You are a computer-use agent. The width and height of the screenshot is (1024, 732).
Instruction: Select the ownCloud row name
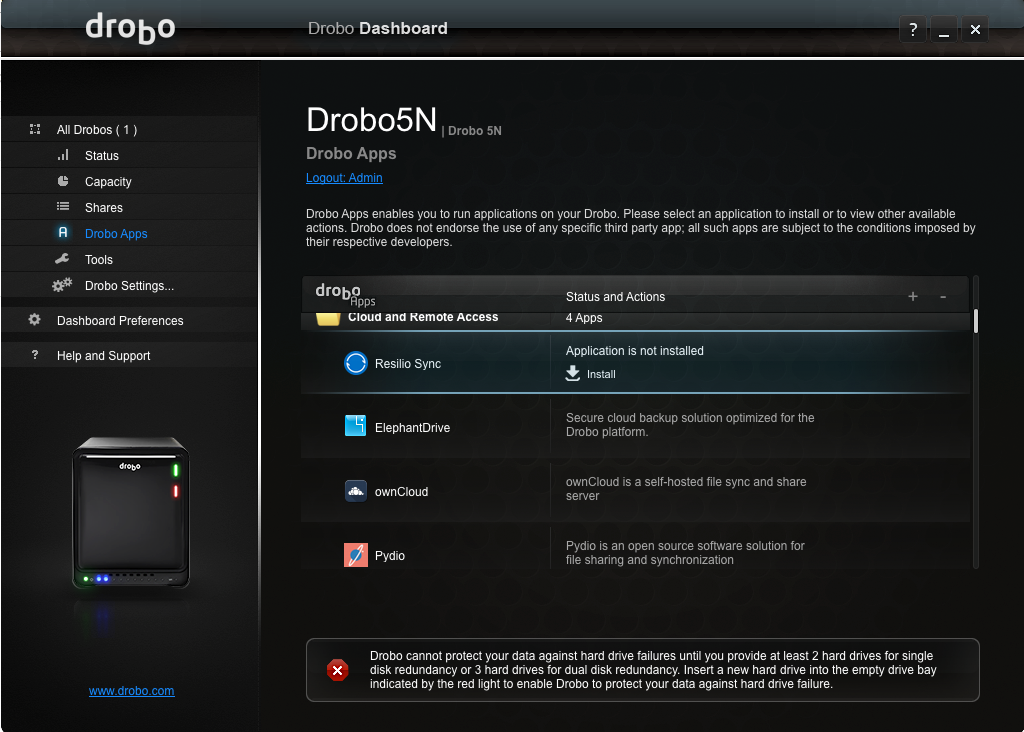401,492
